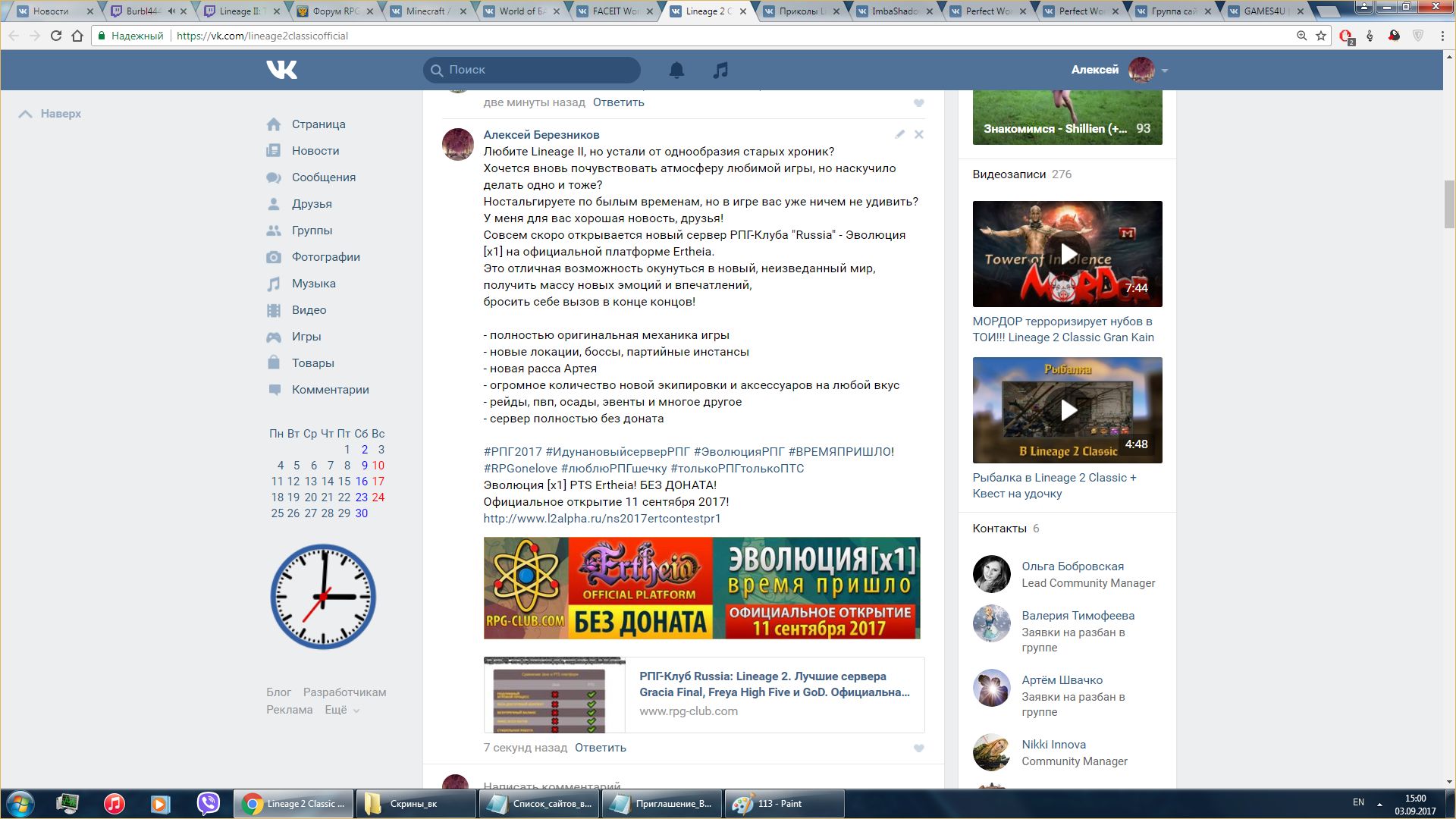Image resolution: width=1456 pixels, height=819 pixels.
Task: Open Windows Start button
Action: point(20,804)
